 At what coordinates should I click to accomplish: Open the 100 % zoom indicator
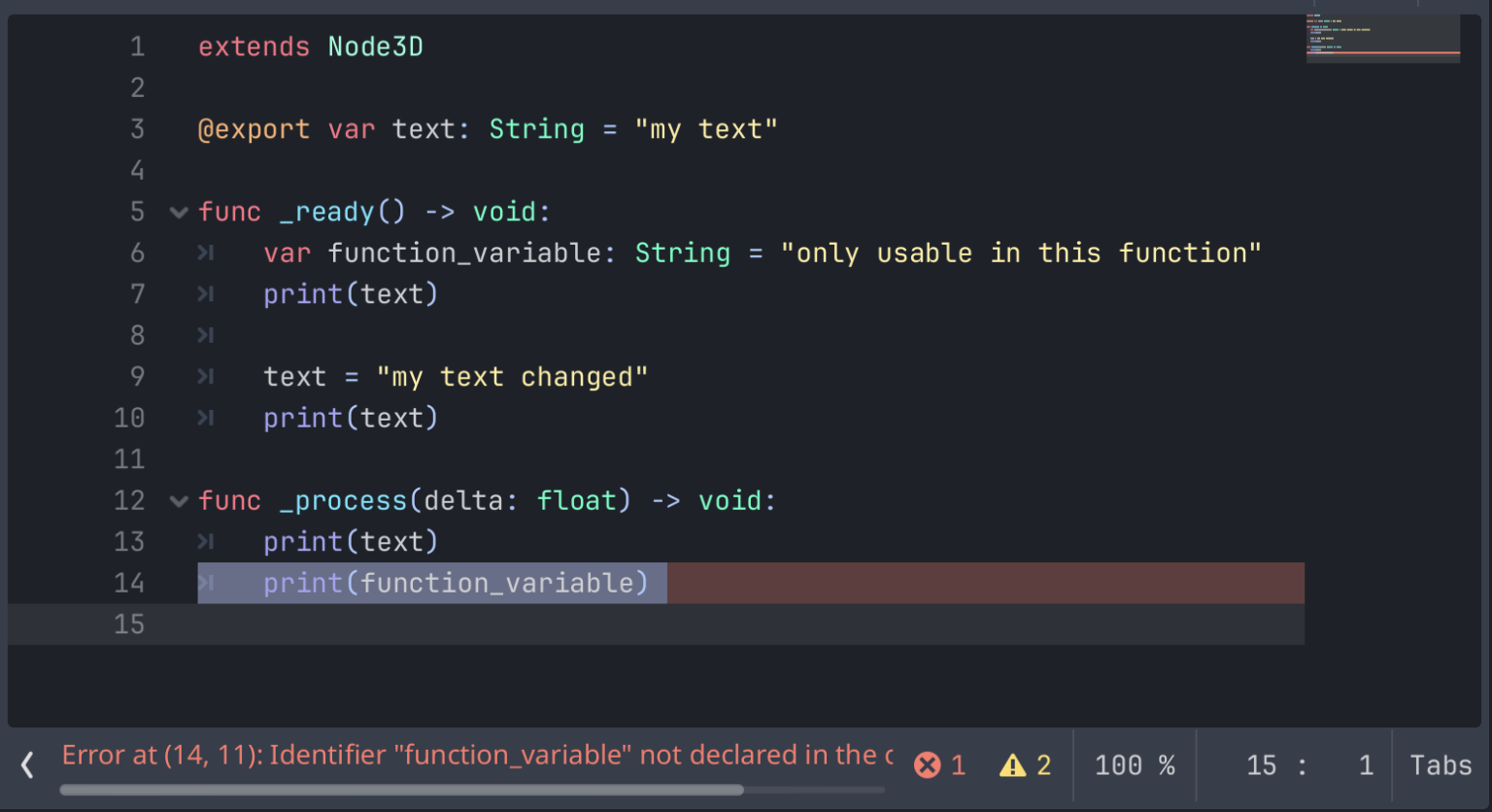[1135, 764]
